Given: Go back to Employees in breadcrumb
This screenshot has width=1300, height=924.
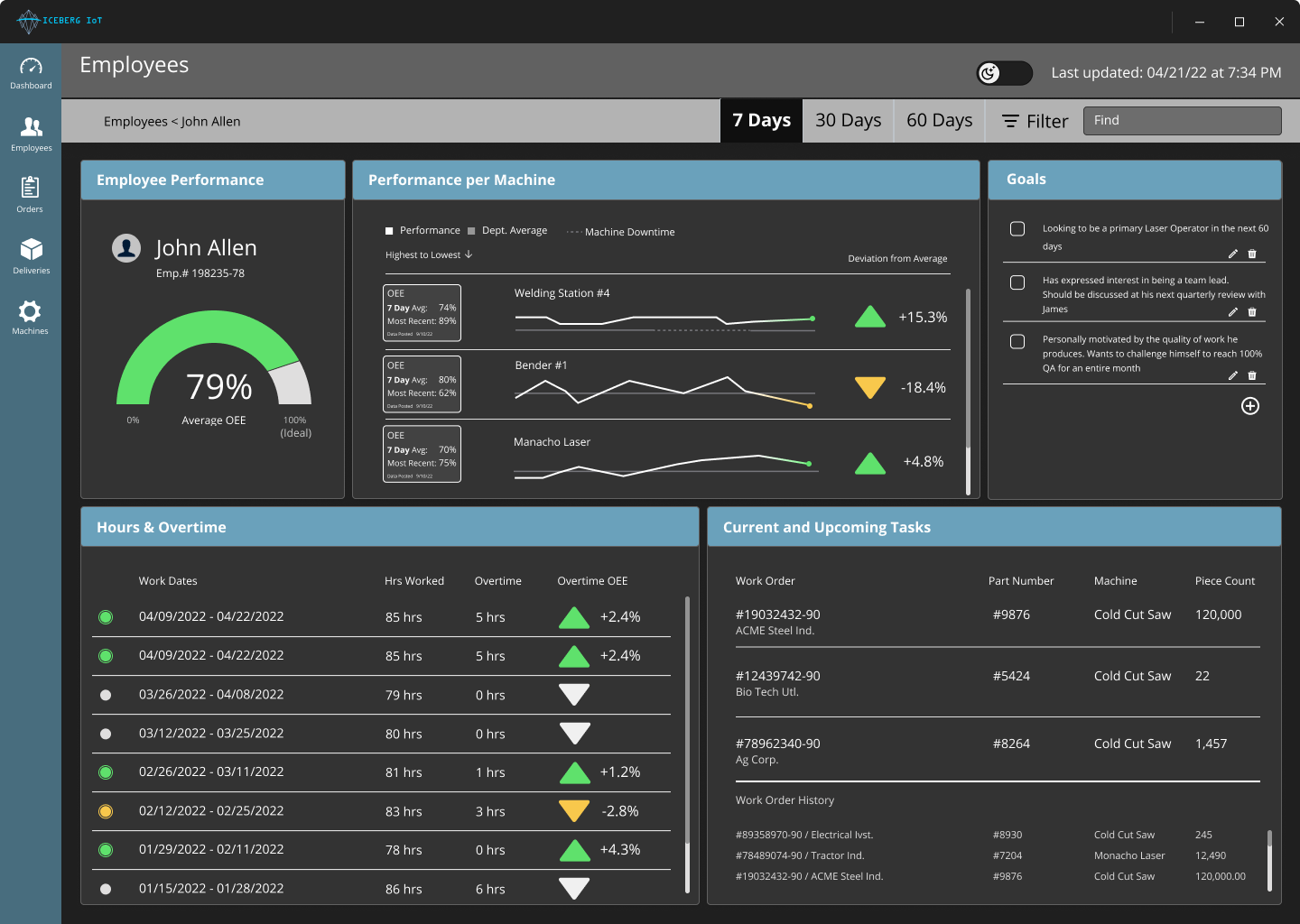Looking at the screenshot, I should pos(135,122).
